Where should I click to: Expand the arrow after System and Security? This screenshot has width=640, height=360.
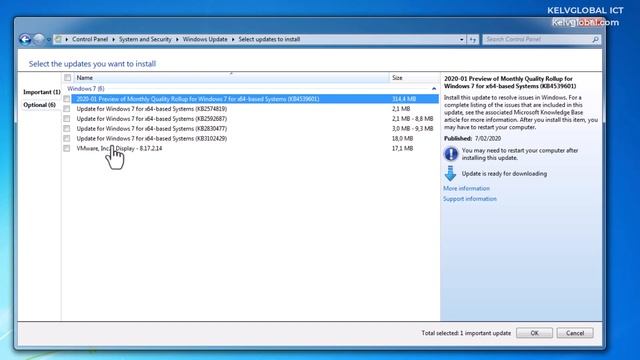pos(177,39)
